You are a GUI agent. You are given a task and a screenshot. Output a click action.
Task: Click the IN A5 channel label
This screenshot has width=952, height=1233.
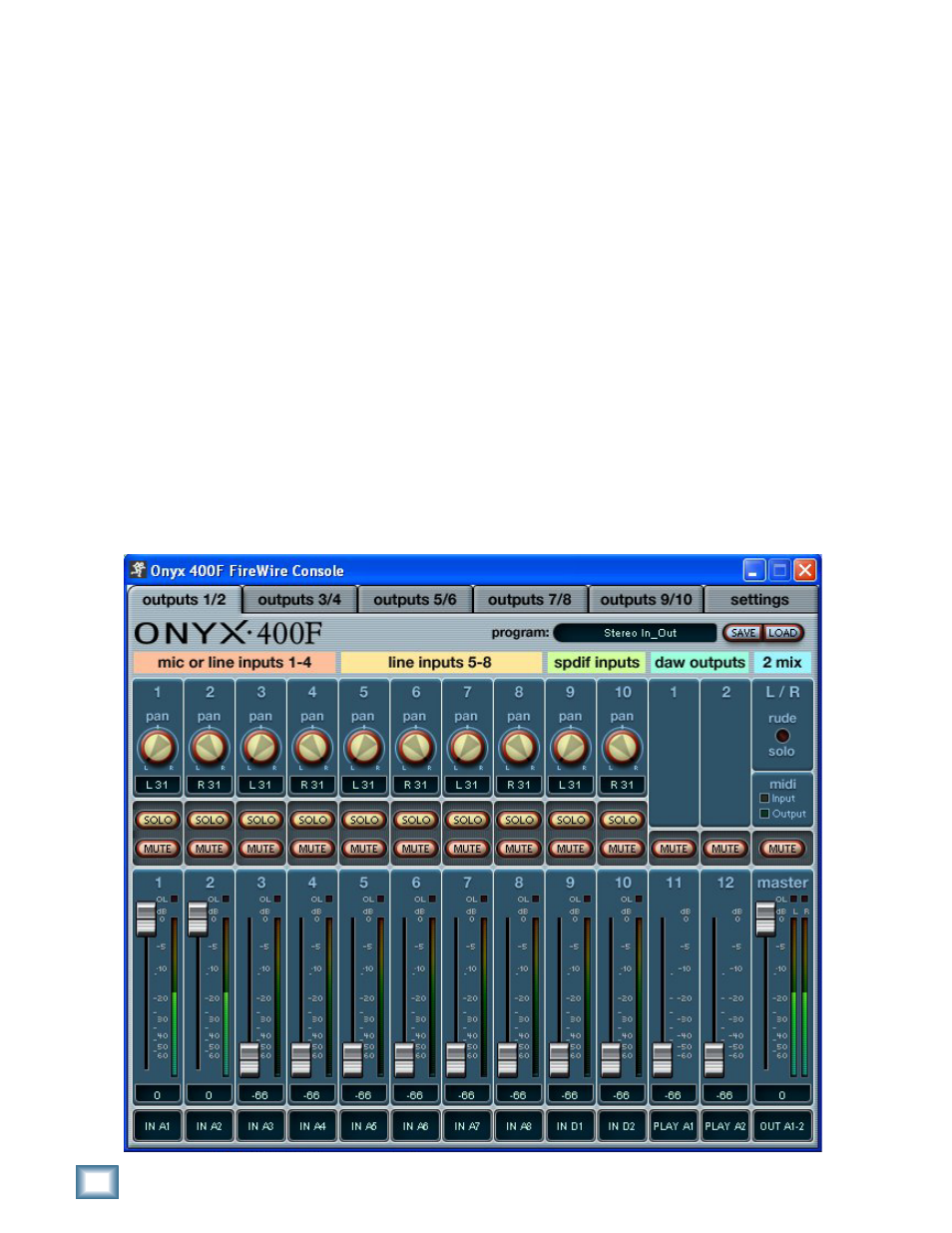(x=364, y=1126)
